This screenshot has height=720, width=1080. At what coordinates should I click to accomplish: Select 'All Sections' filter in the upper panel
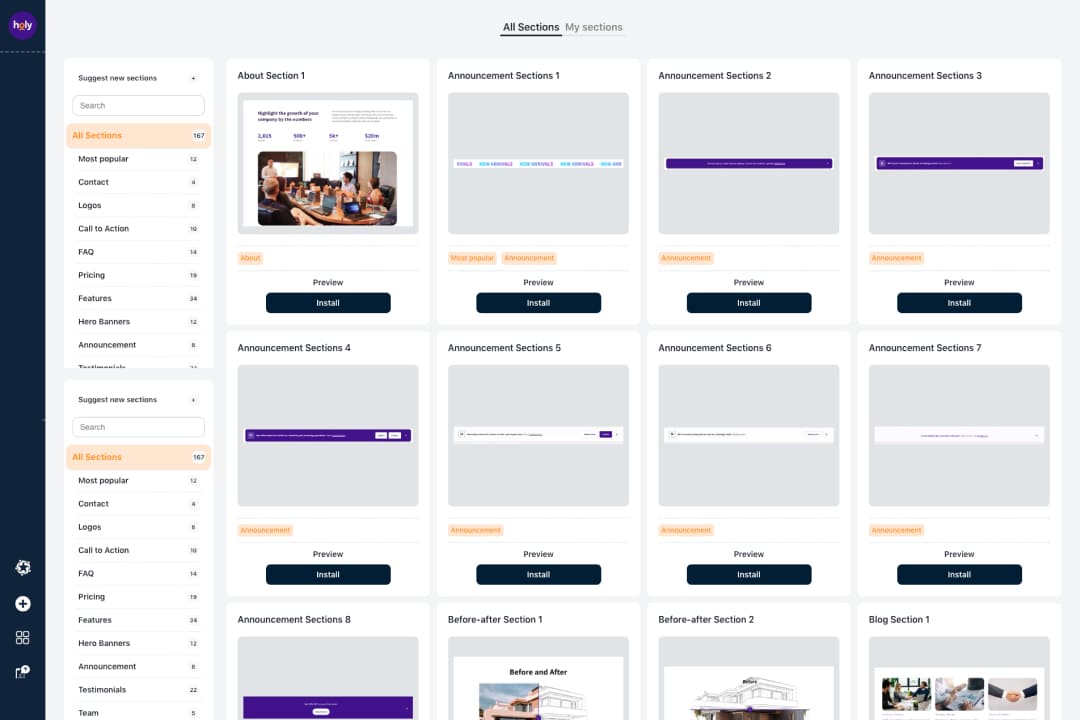138,136
